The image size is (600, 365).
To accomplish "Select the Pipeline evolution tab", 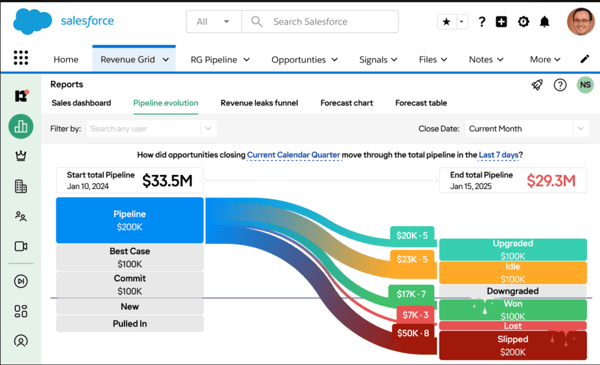I will (166, 103).
